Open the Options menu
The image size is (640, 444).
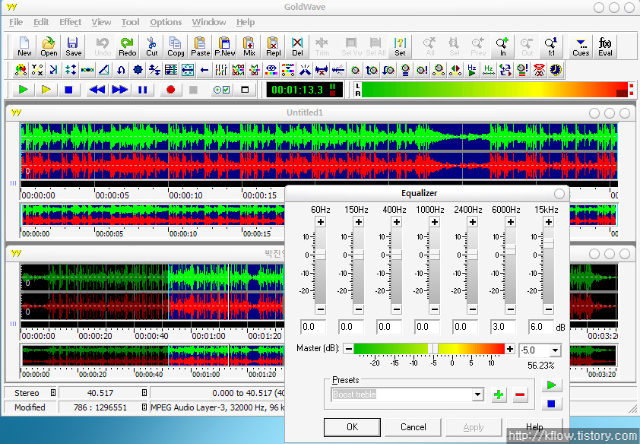pos(166,22)
